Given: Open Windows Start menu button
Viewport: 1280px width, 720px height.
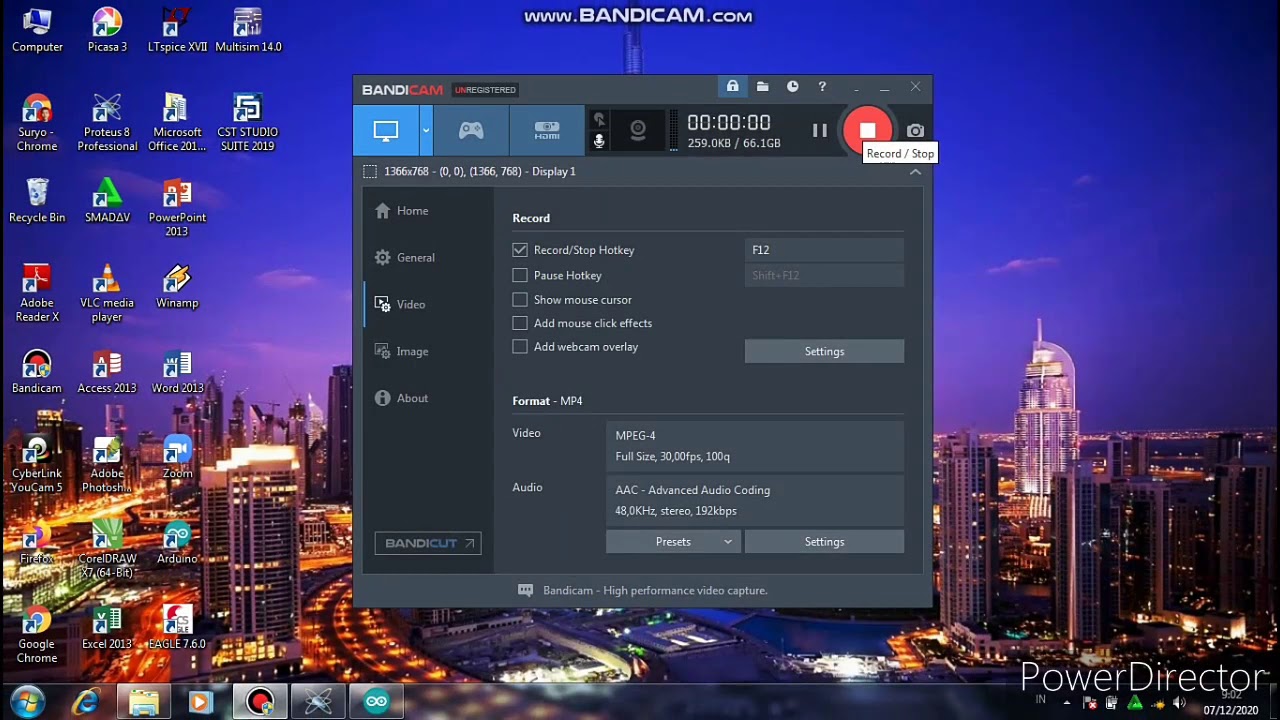Looking at the screenshot, I should tap(27, 702).
